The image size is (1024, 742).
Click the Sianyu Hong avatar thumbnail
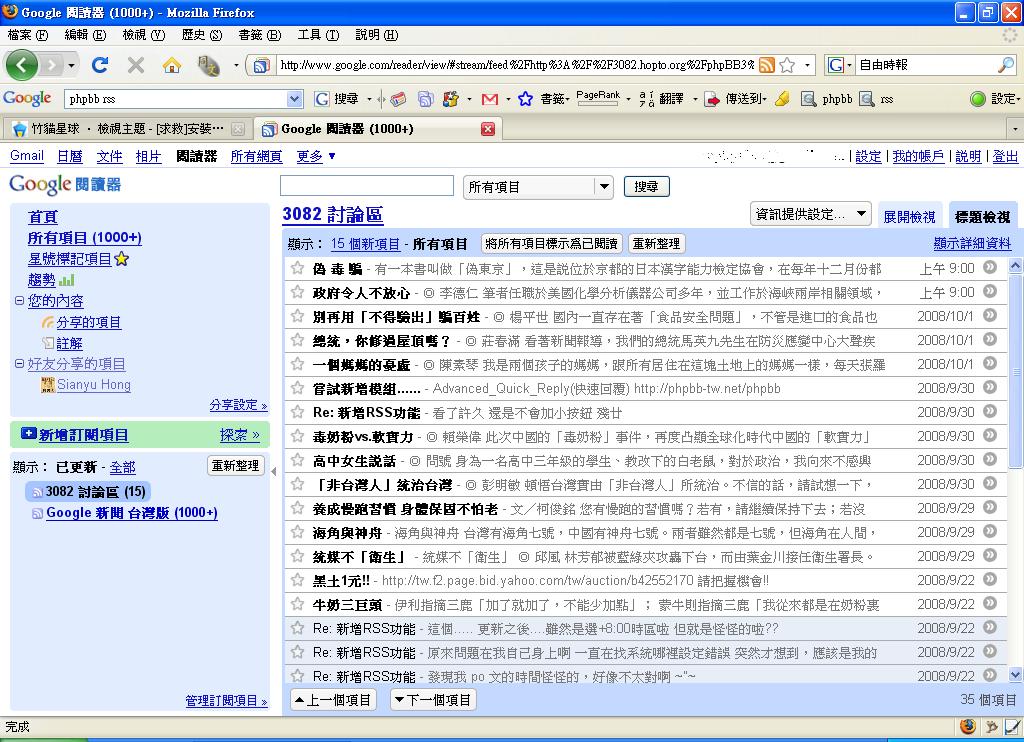(x=48, y=385)
